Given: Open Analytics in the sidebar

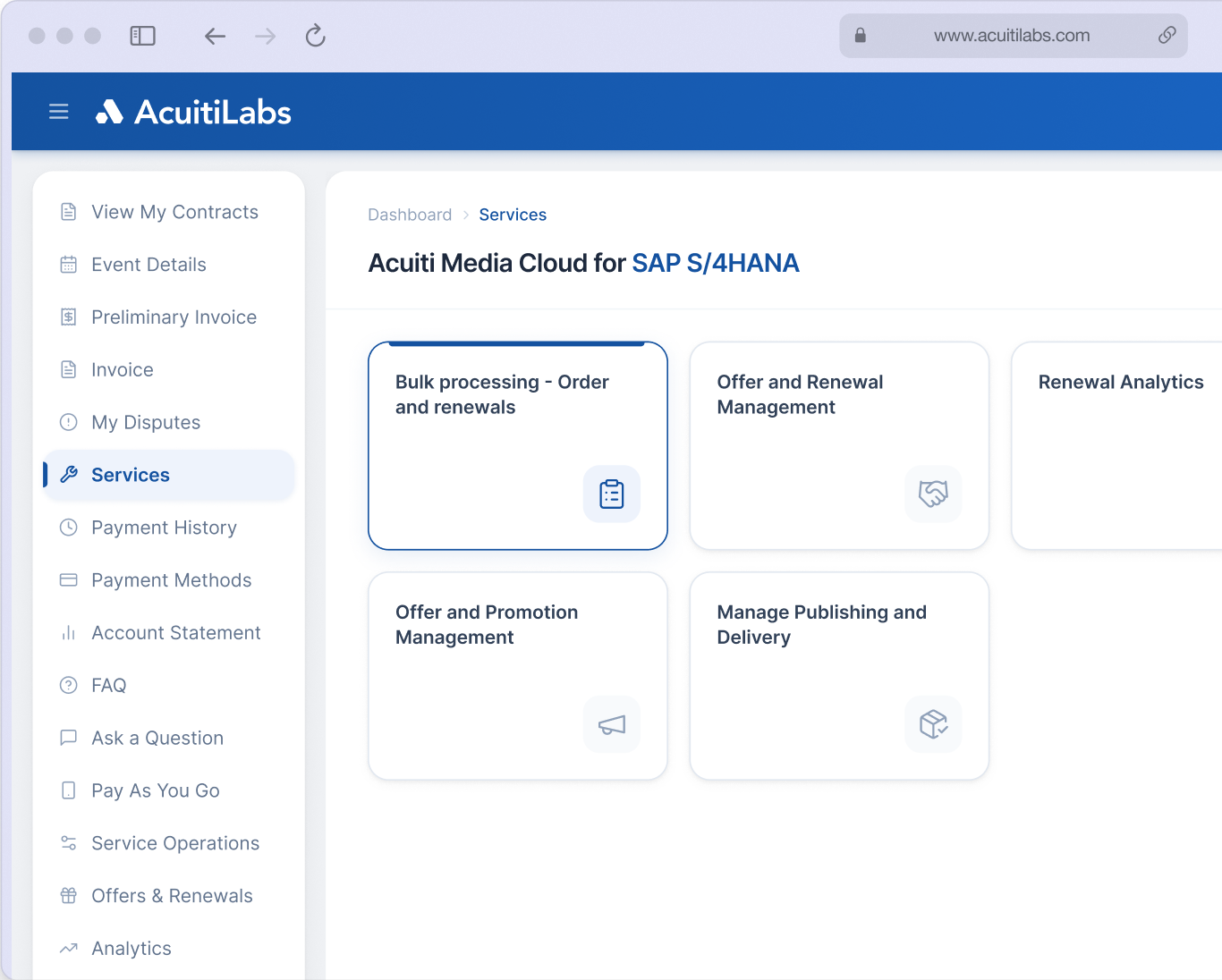Looking at the screenshot, I should [169, 948].
